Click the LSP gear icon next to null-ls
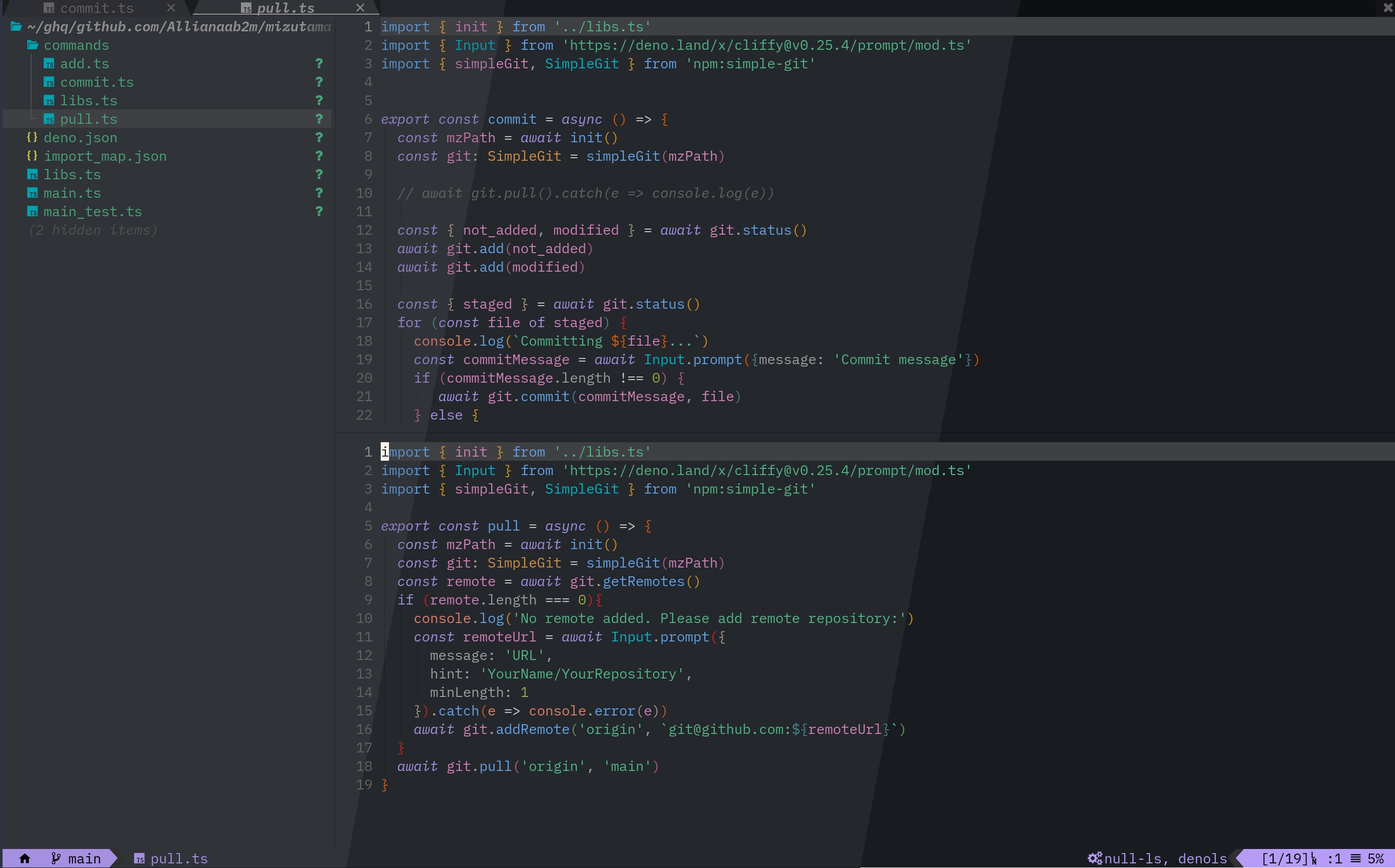This screenshot has width=1395, height=868. (1094, 858)
